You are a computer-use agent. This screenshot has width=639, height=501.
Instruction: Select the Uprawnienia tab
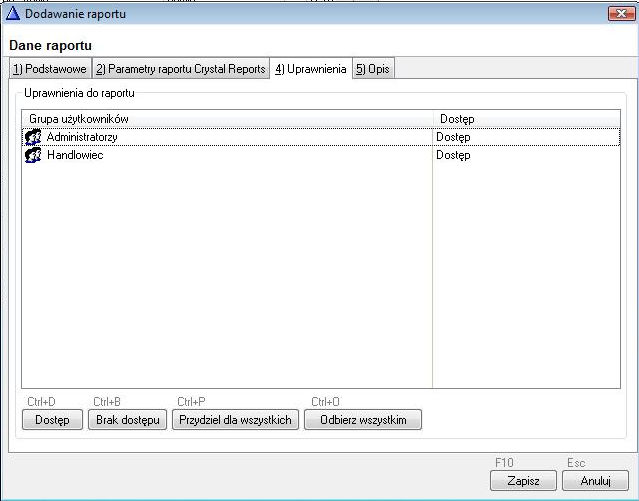point(310,69)
